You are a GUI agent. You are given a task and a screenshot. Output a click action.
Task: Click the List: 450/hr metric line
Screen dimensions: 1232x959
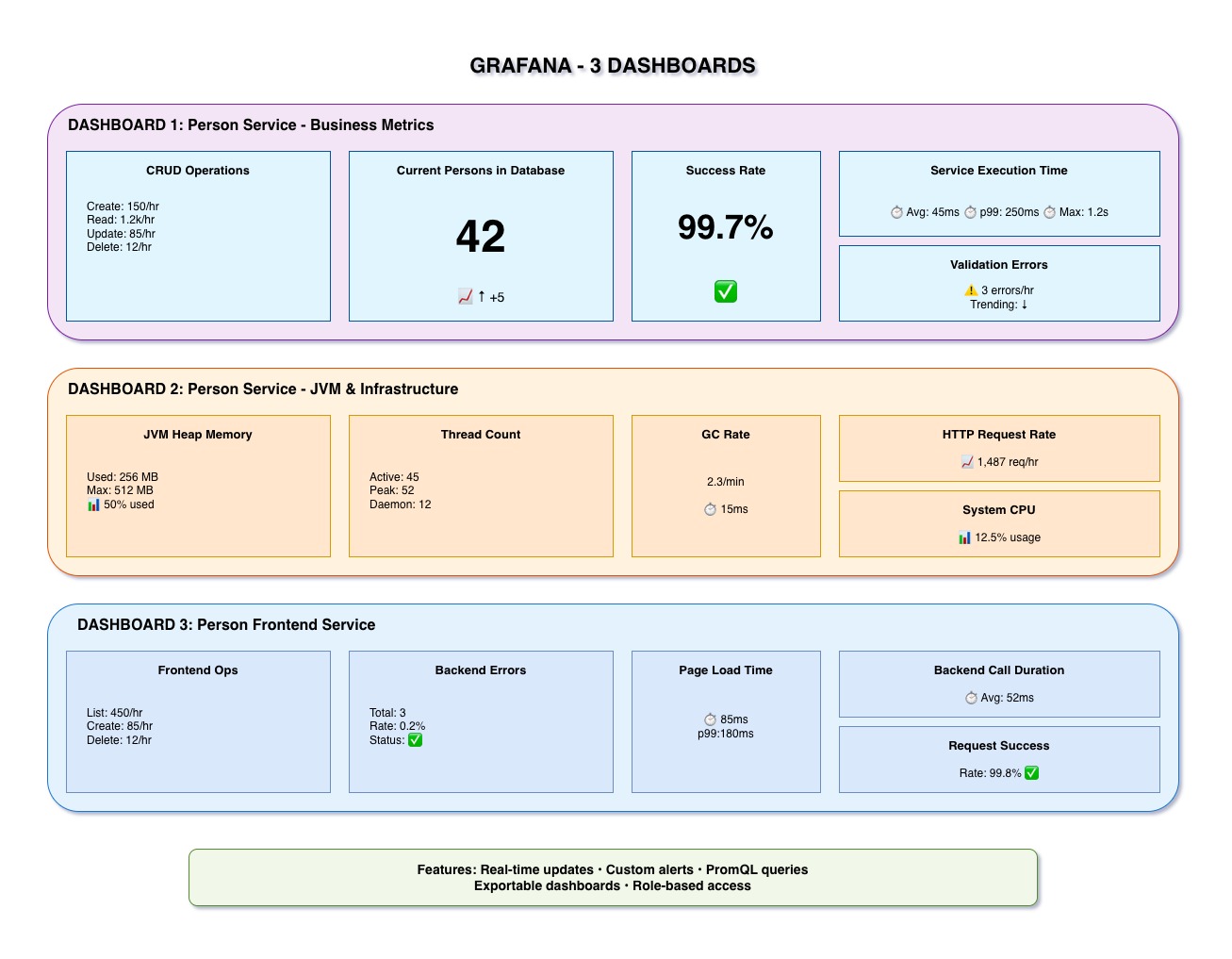tap(115, 713)
